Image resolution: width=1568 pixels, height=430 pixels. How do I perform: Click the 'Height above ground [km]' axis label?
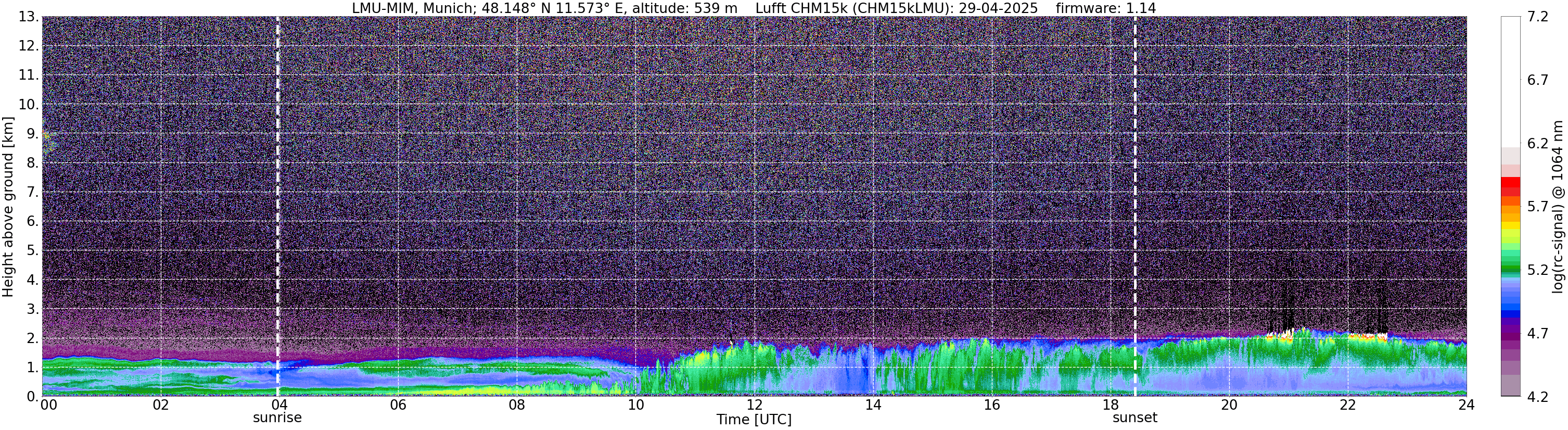click(8, 207)
